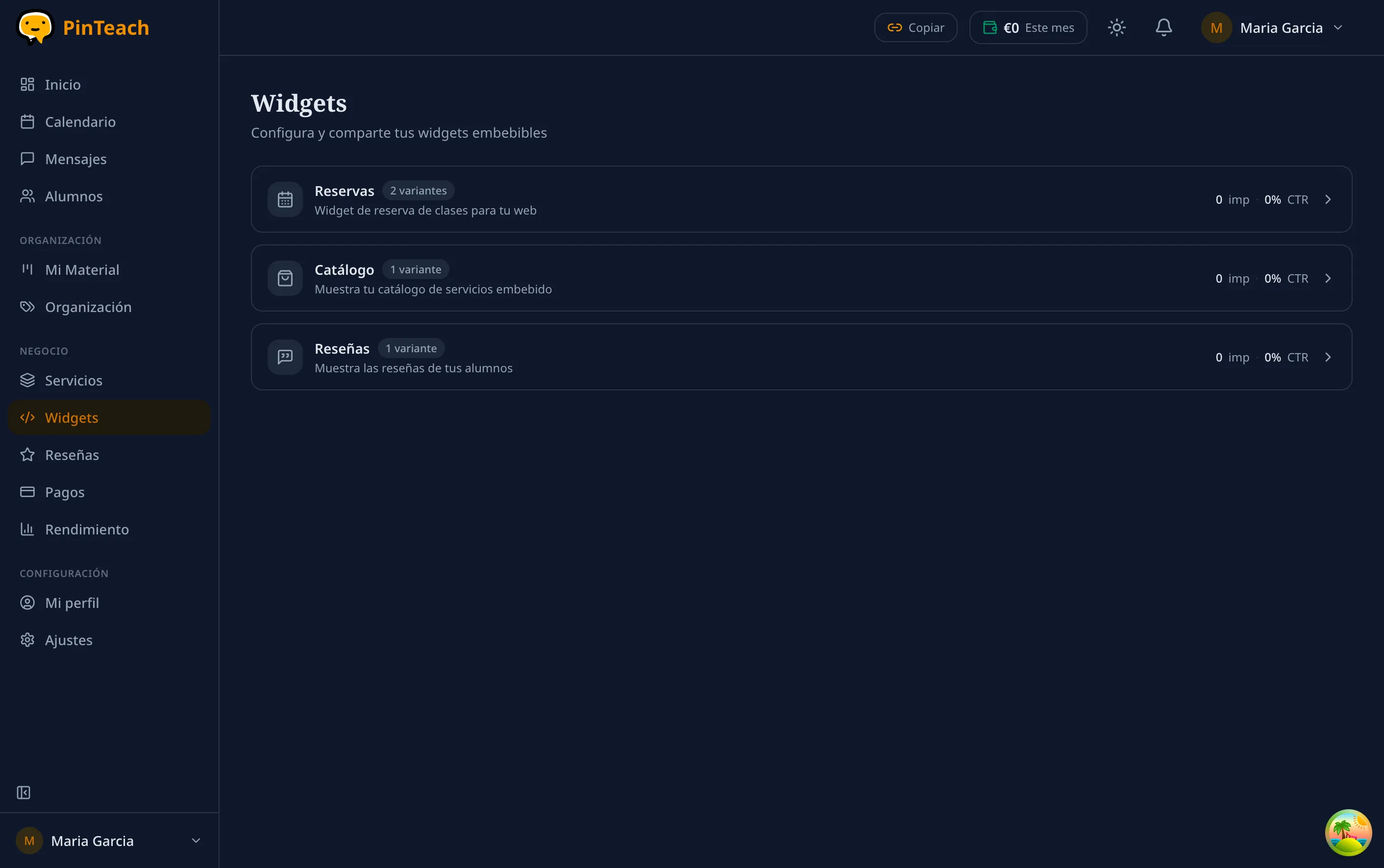Image resolution: width=1384 pixels, height=868 pixels.
Task: Open Mensajes from the sidebar
Action: click(x=75, y=158)
